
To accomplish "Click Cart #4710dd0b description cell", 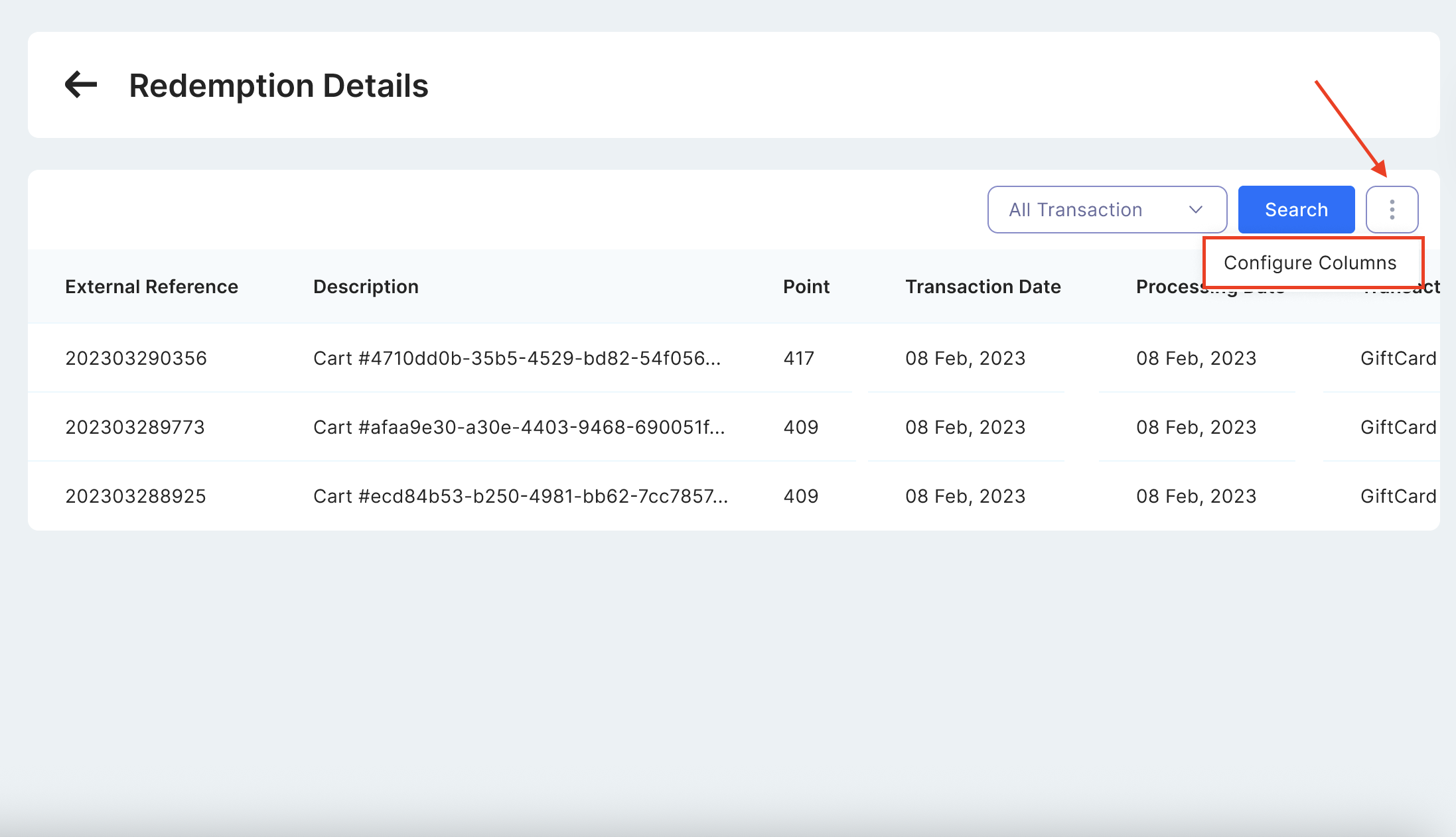I will coord(516,358).
